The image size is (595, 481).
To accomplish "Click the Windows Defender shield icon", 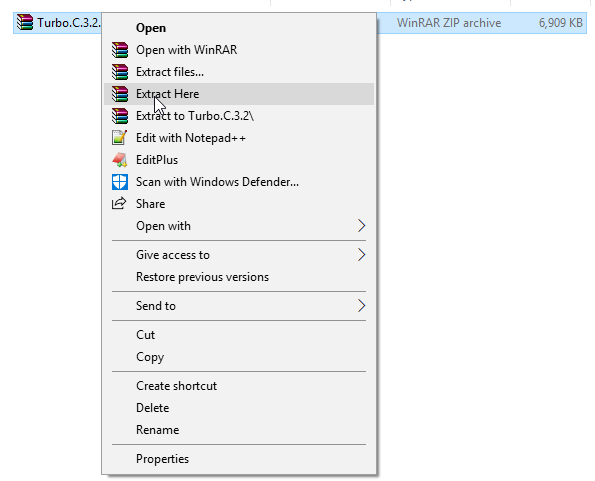I will click(x=120, y=182).
